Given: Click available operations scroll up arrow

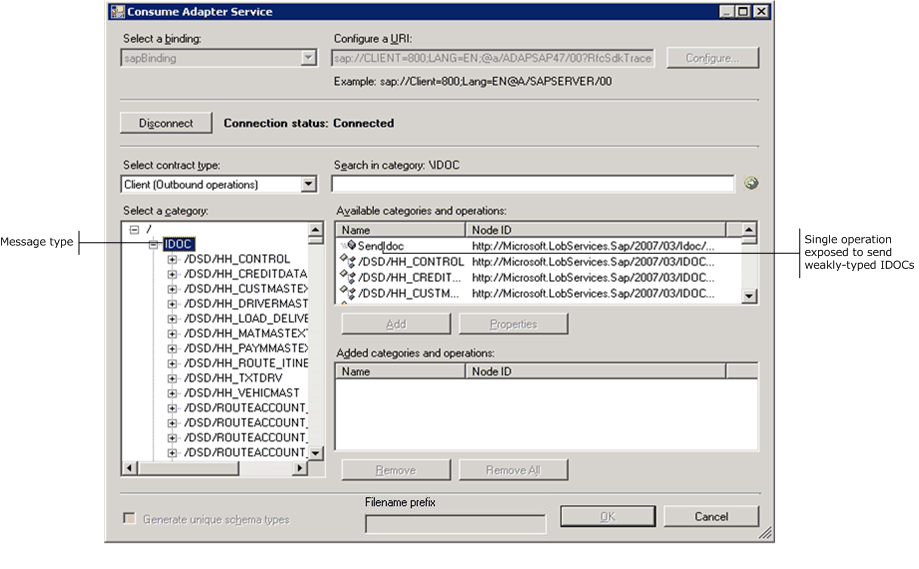Looking at the screenshot, I should tap(749, 230).
